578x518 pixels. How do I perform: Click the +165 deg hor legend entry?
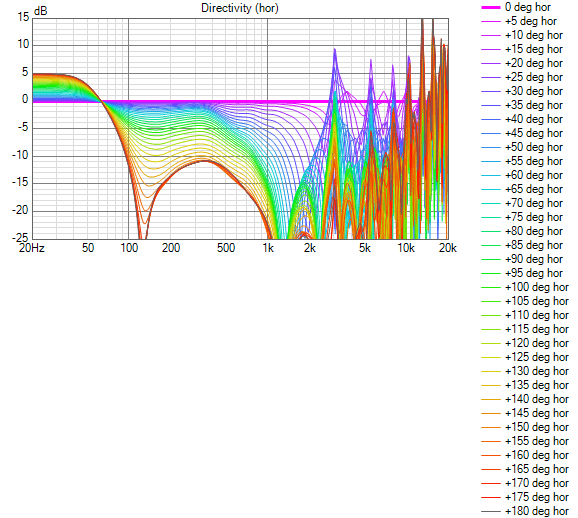click(x=525, y=469)
